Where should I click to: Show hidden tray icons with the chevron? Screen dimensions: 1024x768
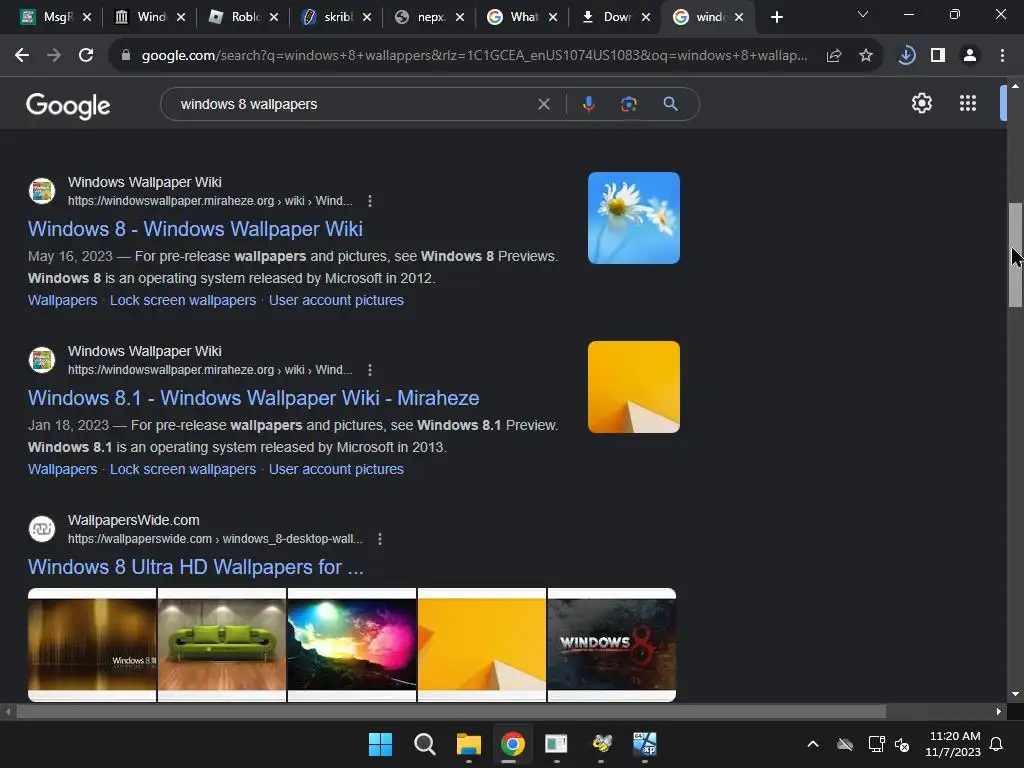pyautogui.click(x=812, y=744)
